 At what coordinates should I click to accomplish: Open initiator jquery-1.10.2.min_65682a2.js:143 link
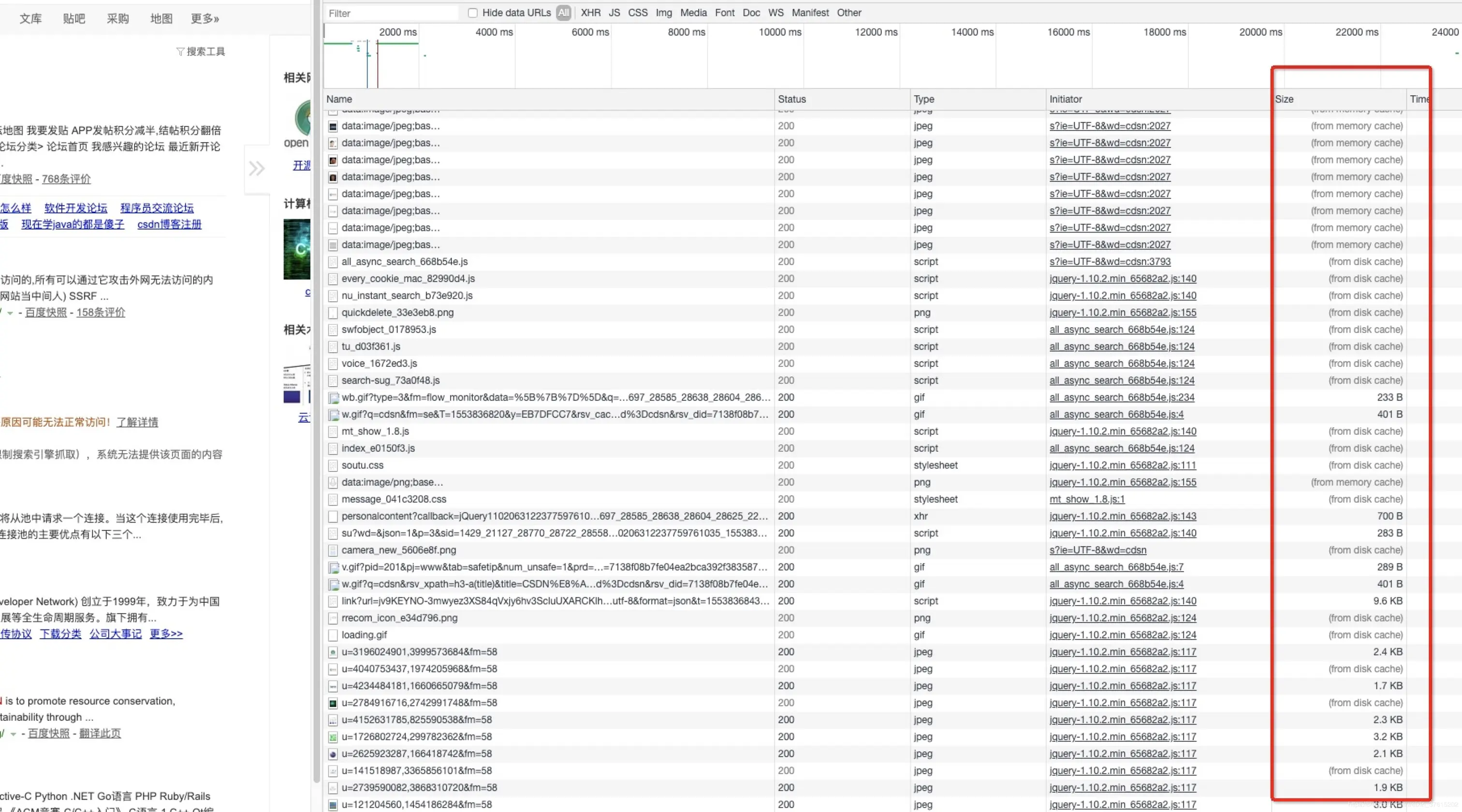1123,516
